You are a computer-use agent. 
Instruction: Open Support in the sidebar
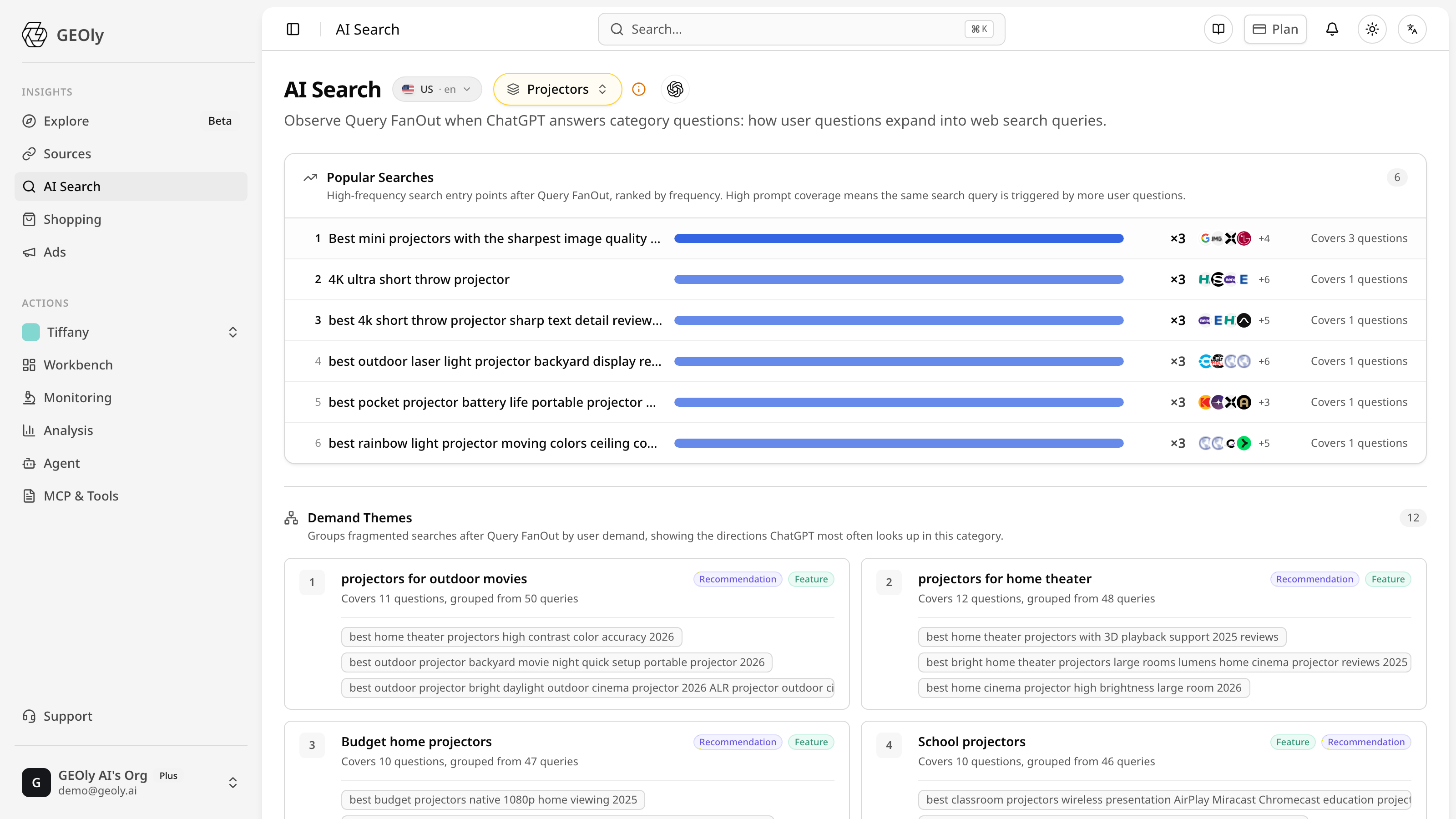tap(131, 716)
